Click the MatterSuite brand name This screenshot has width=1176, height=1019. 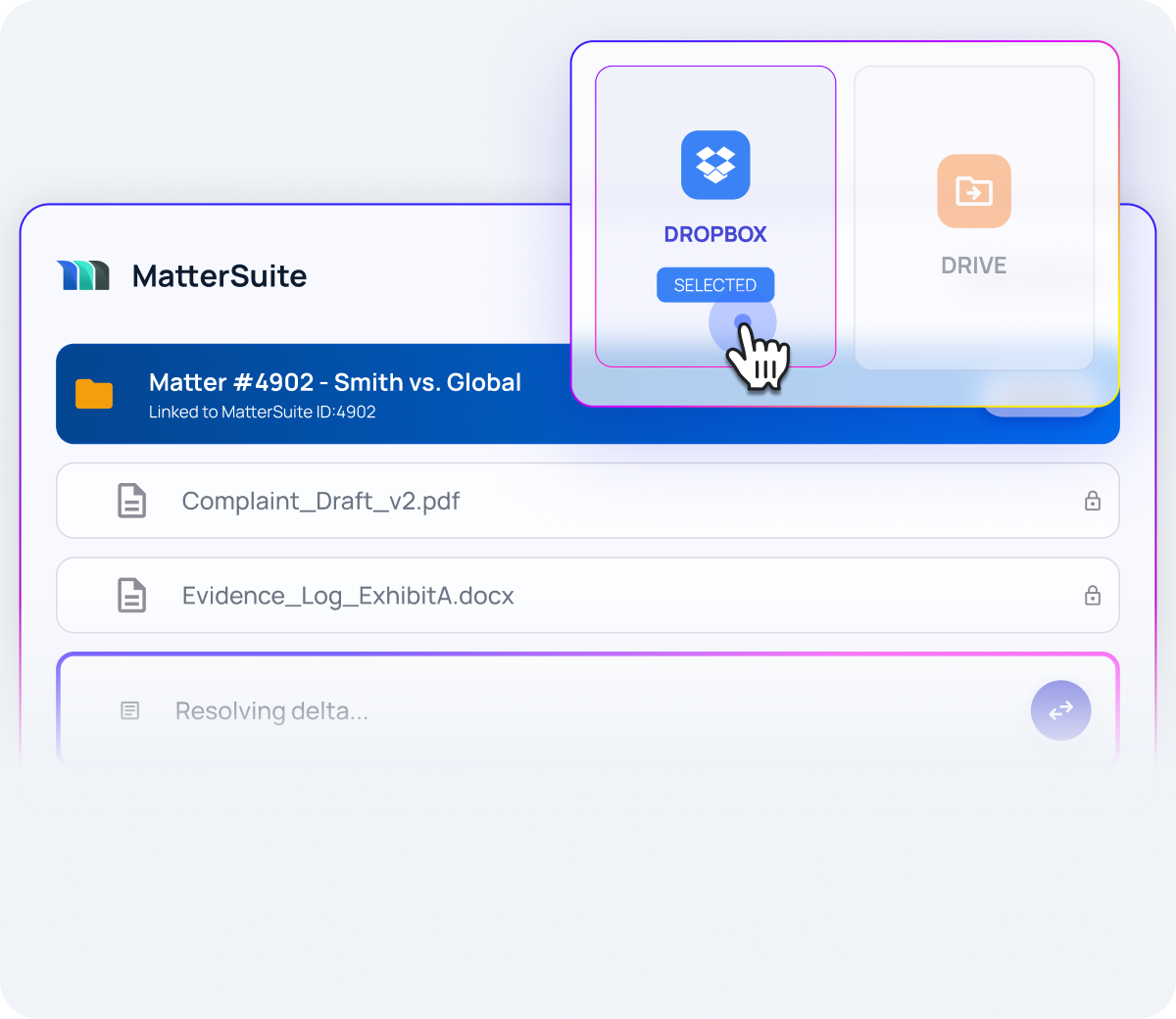[x=220, y=276]
